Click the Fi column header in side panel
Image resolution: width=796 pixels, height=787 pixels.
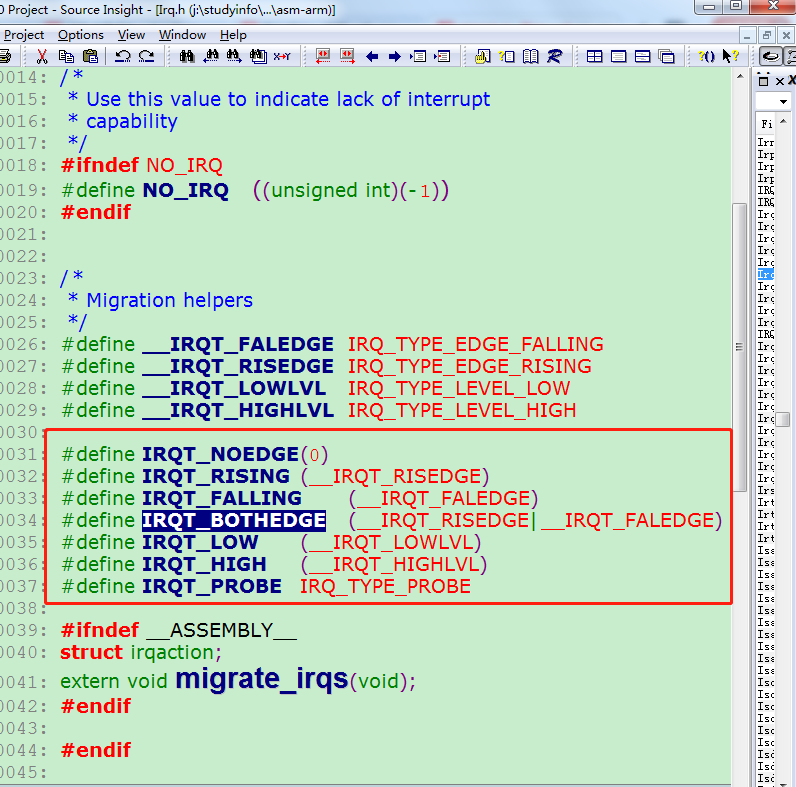(766, 124)
